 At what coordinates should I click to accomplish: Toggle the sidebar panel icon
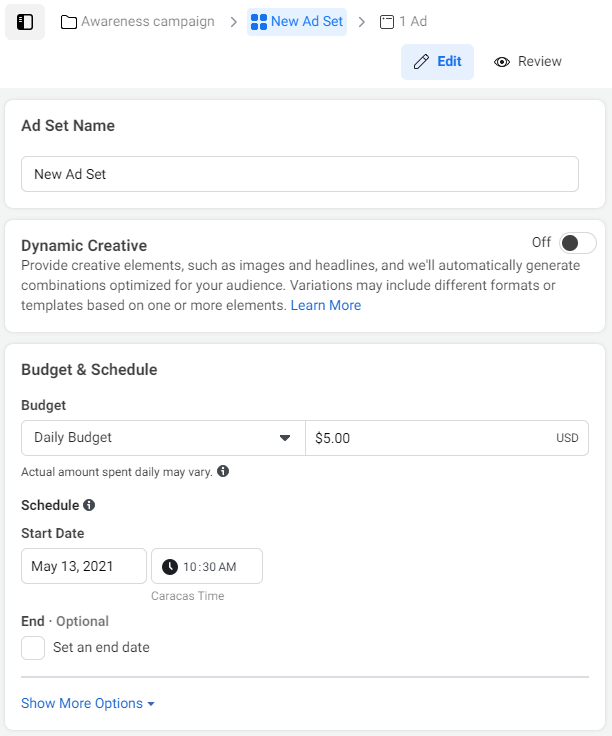pyautogui.click(x=25, y=22)
